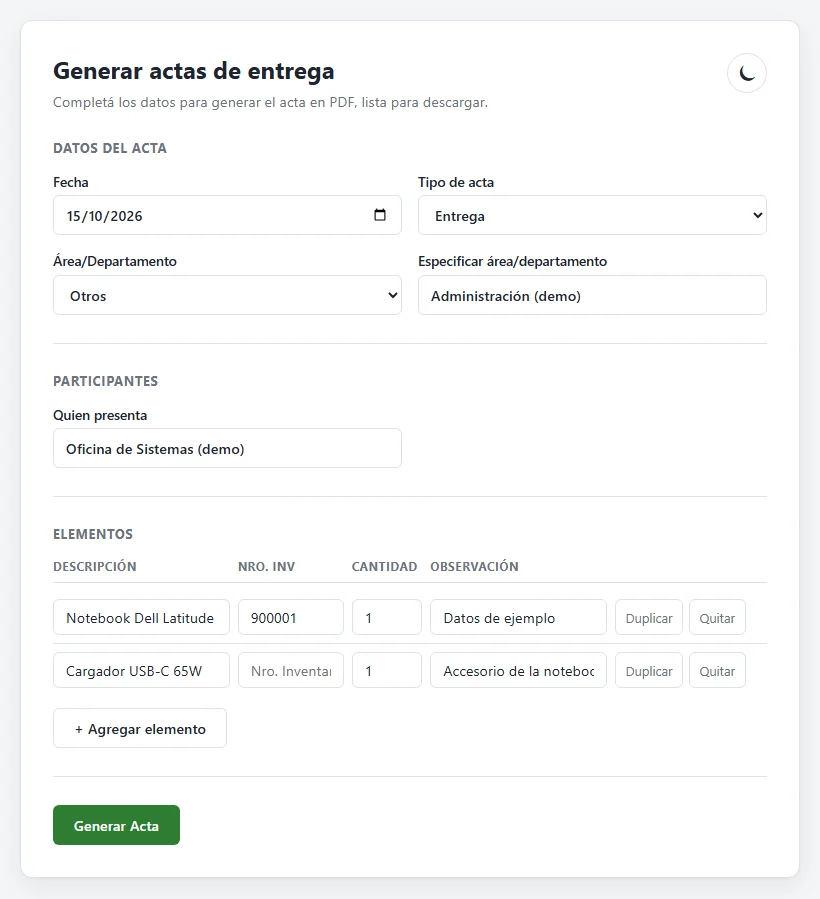This screenshot has width=820, height=899.
Task: Edit description Notebook Dell Latitude
Action: click(141, 617)
